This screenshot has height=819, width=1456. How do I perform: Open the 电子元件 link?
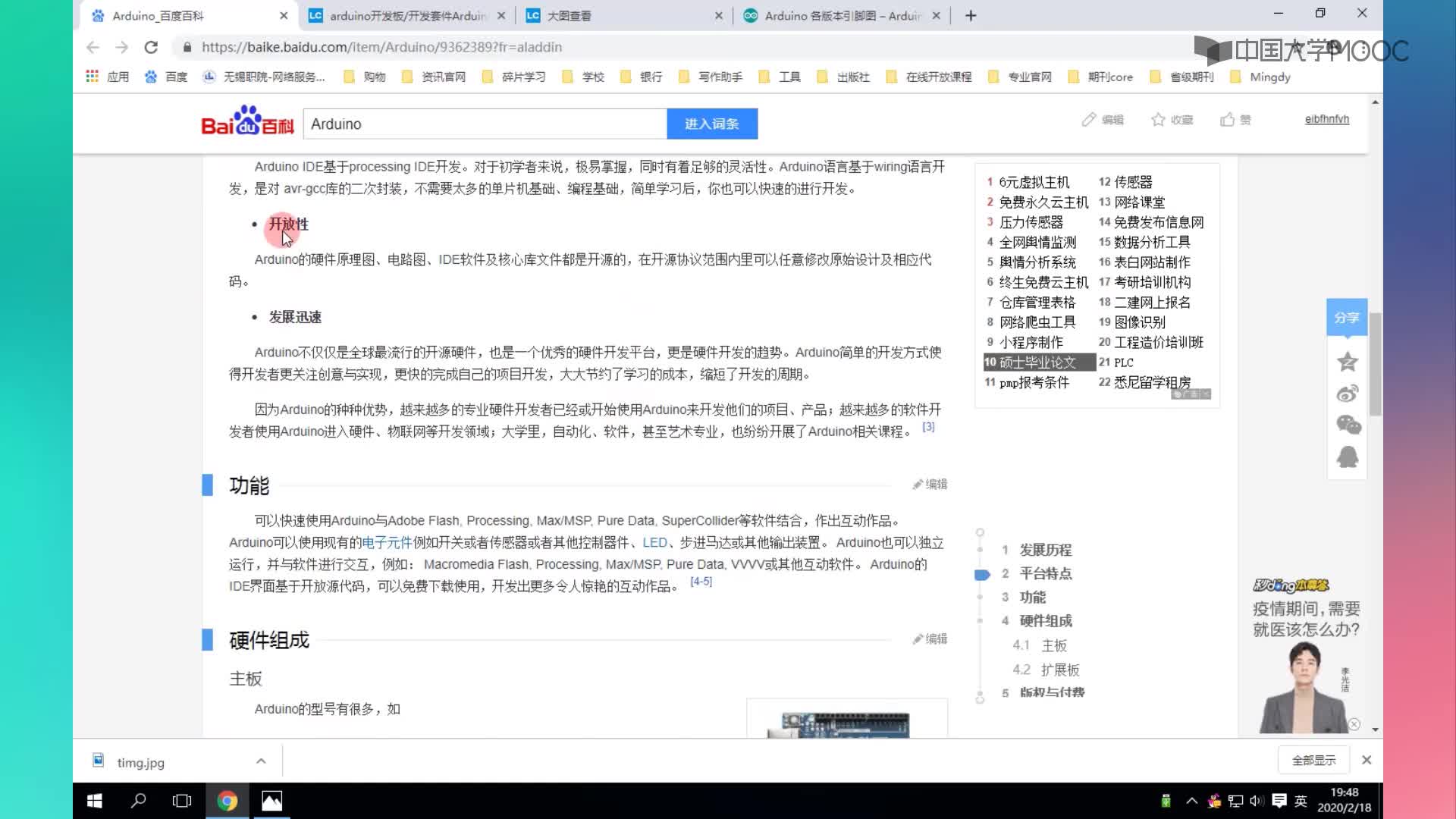[x=387, y=542]
